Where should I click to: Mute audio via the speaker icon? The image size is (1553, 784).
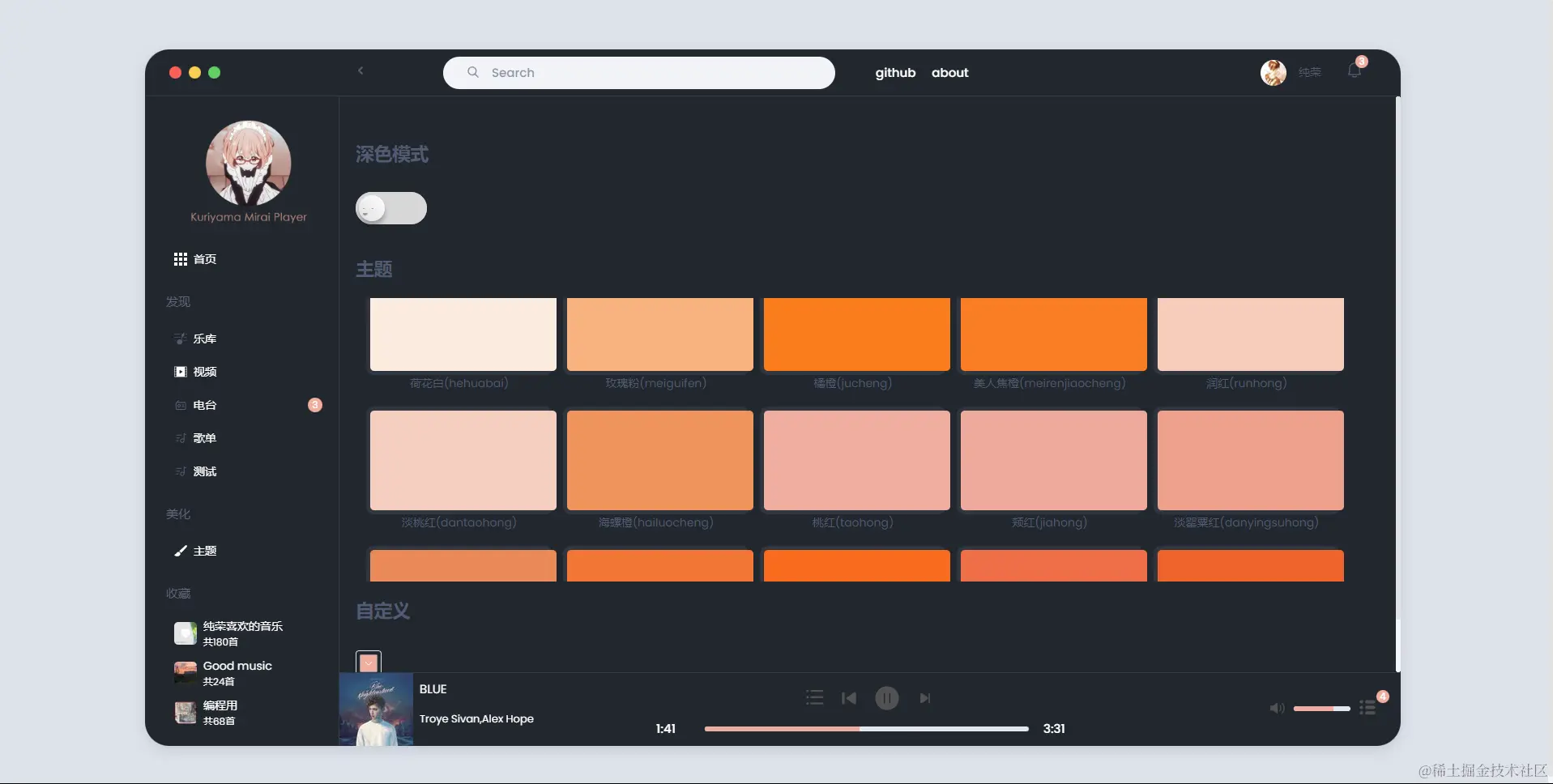pos(1276,708)
